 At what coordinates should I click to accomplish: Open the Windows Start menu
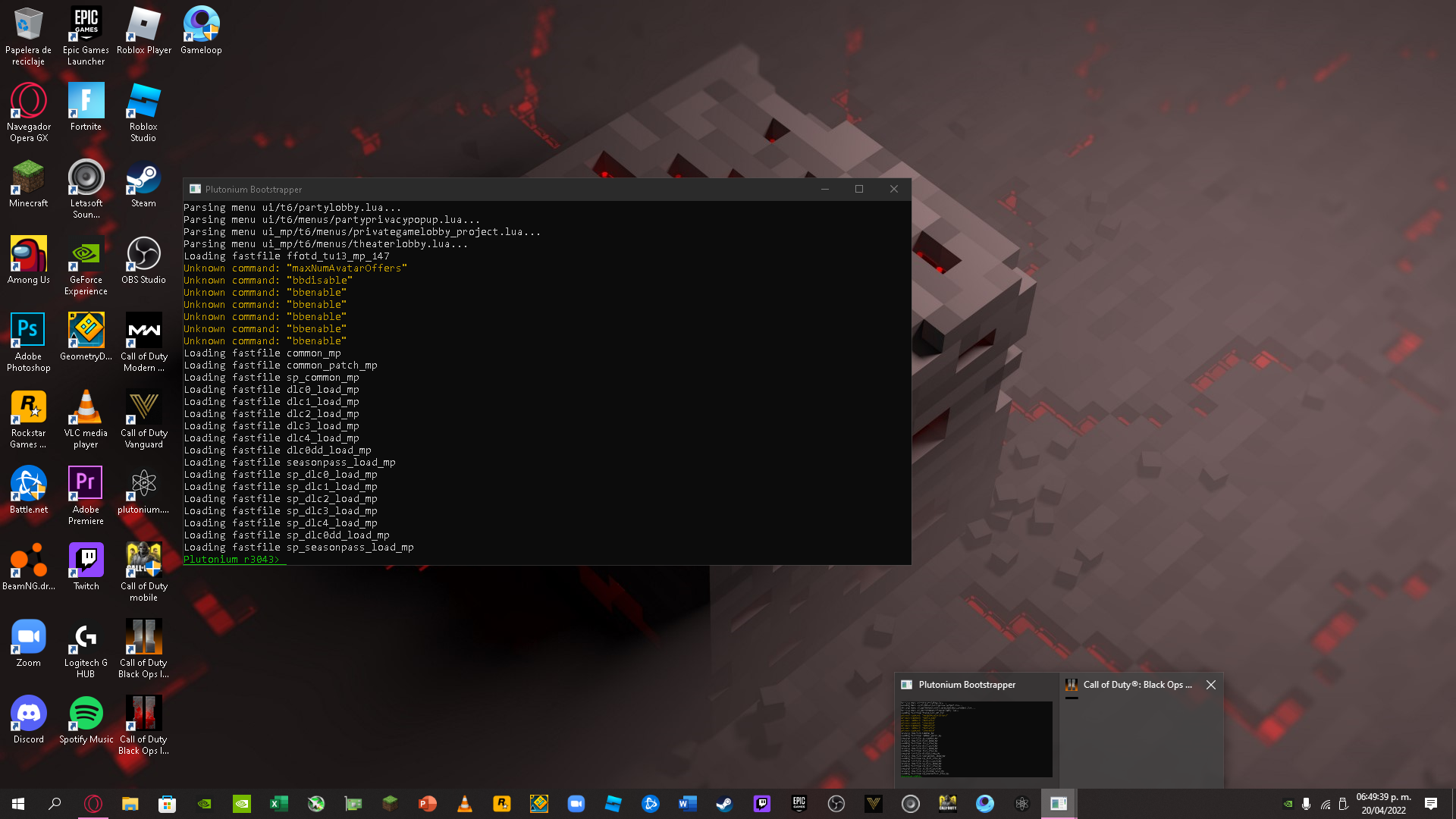[x=18, y=804]
